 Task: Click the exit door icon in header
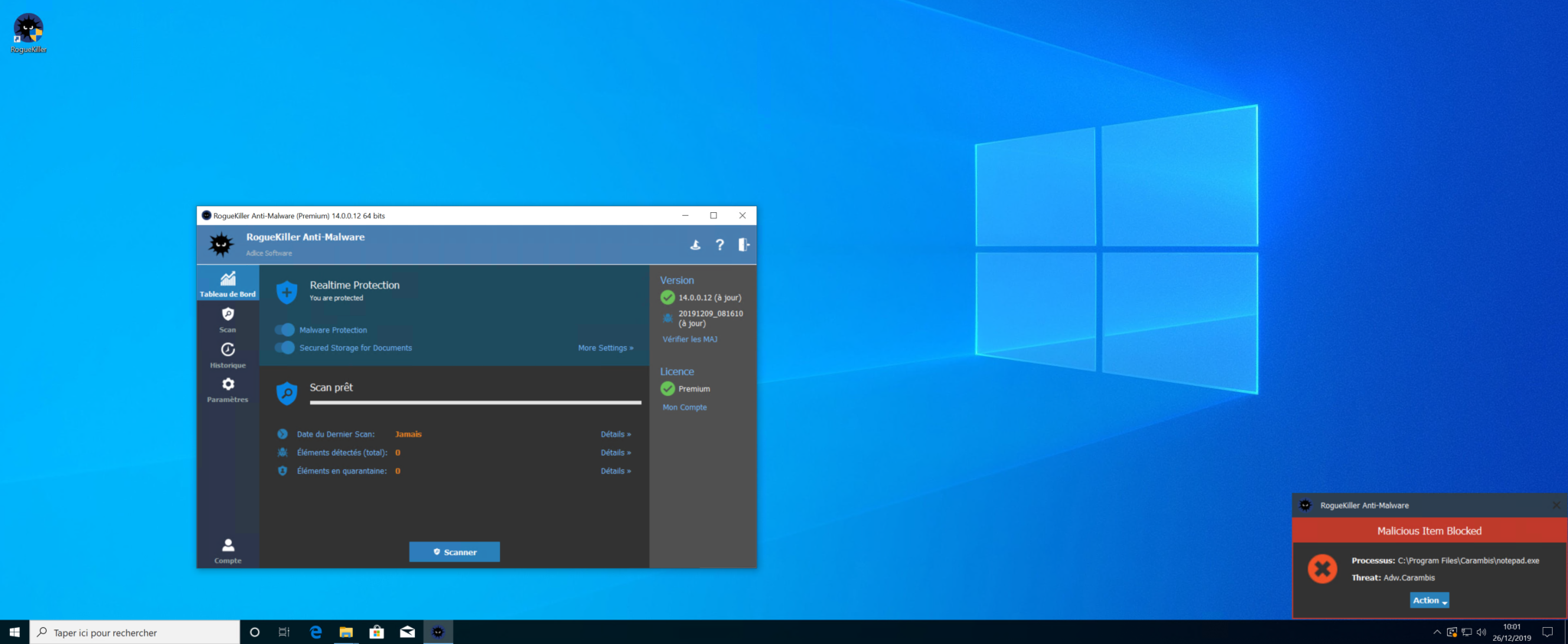(x=743, y=244)
